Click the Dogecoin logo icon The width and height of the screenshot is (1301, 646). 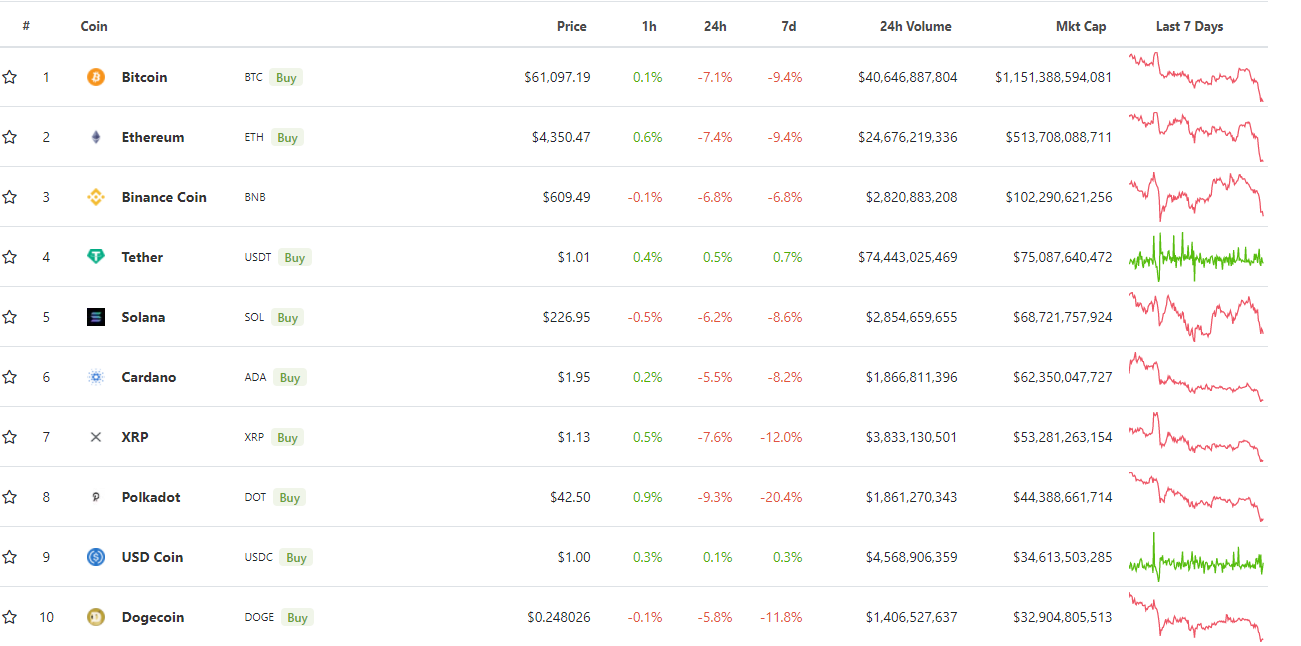point(96,617)
